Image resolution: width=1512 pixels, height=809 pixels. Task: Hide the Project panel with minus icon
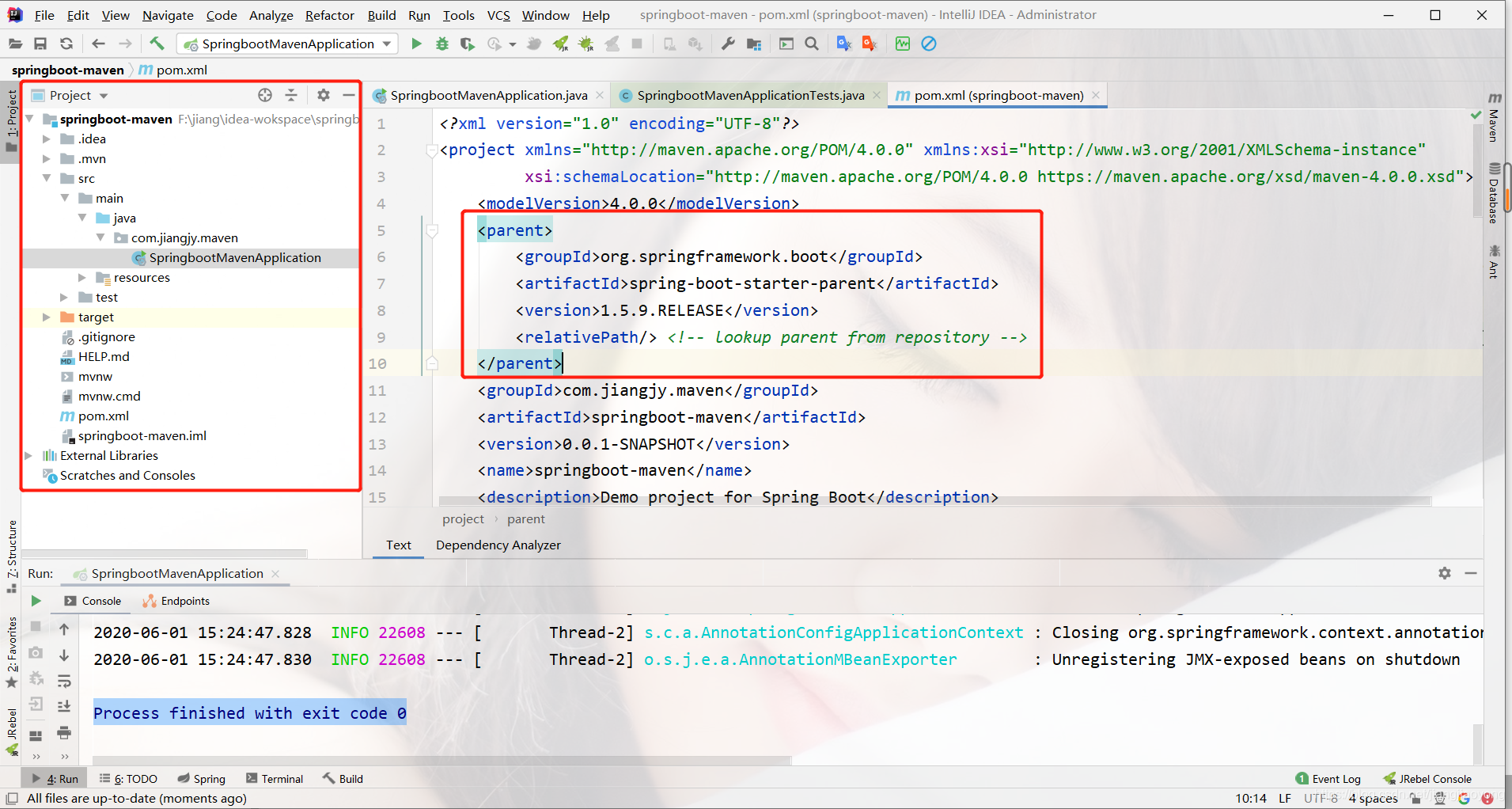click(x=348, y=95)
